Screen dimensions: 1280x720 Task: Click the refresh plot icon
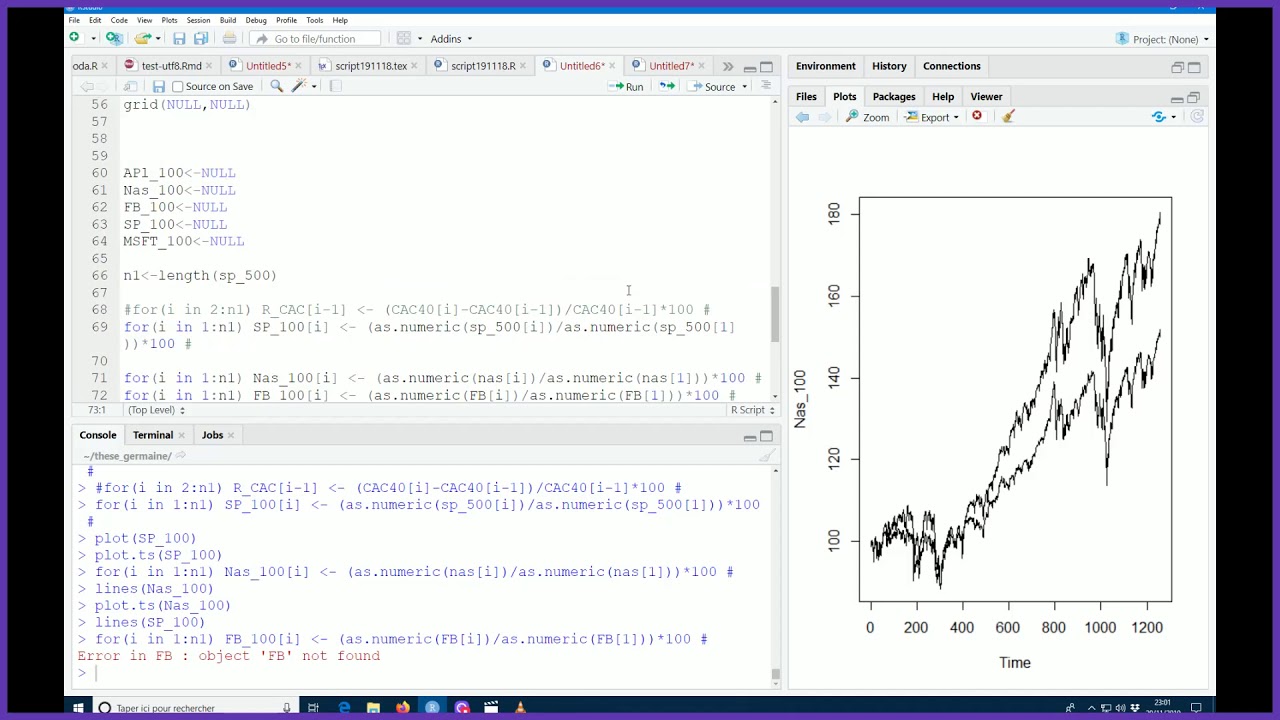(x=1197, y=117)
